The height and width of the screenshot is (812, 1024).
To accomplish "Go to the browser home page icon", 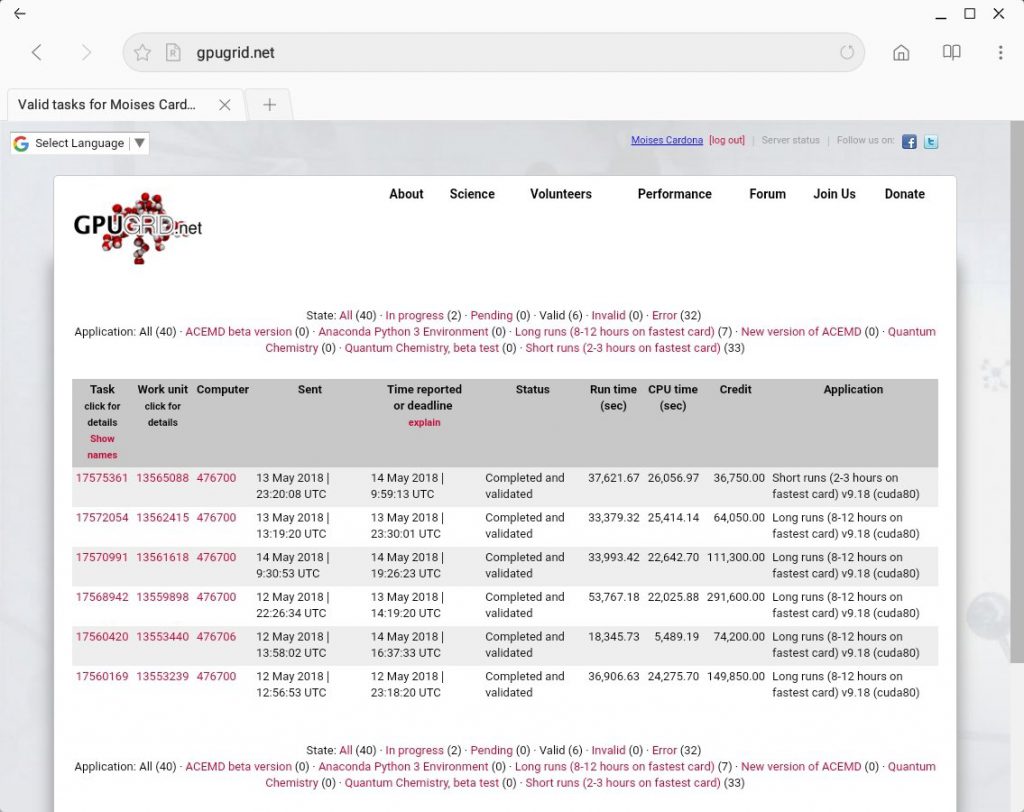I will coord(901,52).
